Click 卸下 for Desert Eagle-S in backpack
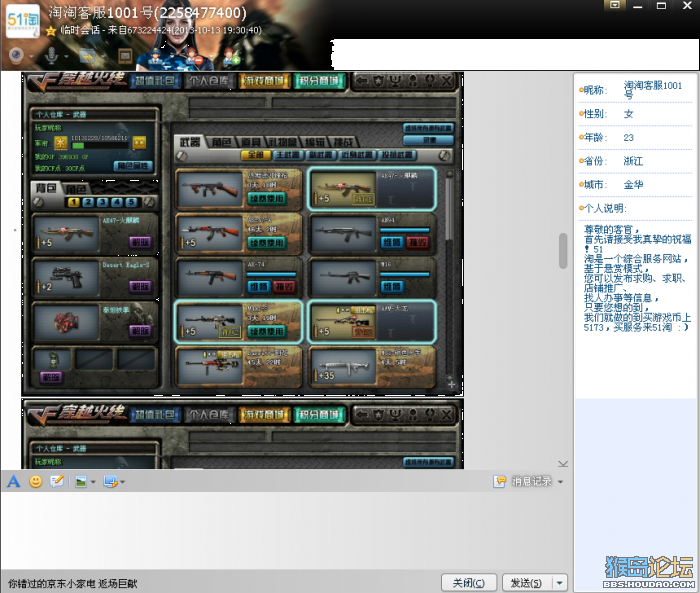 140,286
